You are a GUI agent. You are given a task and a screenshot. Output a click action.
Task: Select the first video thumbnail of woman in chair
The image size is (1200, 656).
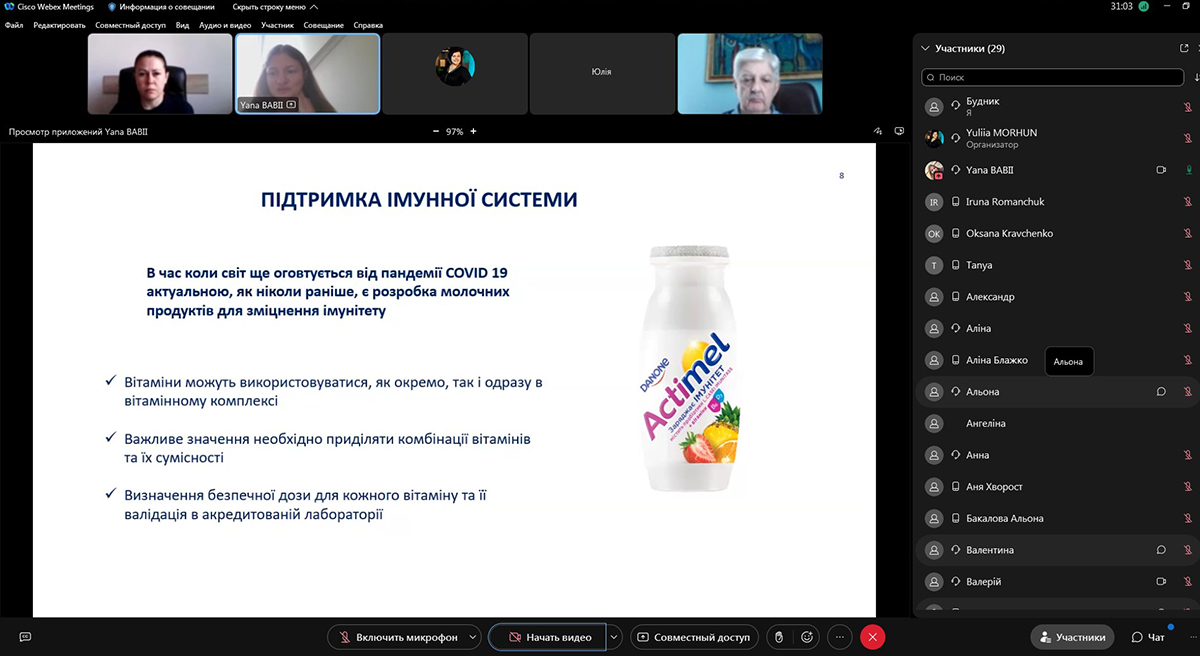pos(159,74)
